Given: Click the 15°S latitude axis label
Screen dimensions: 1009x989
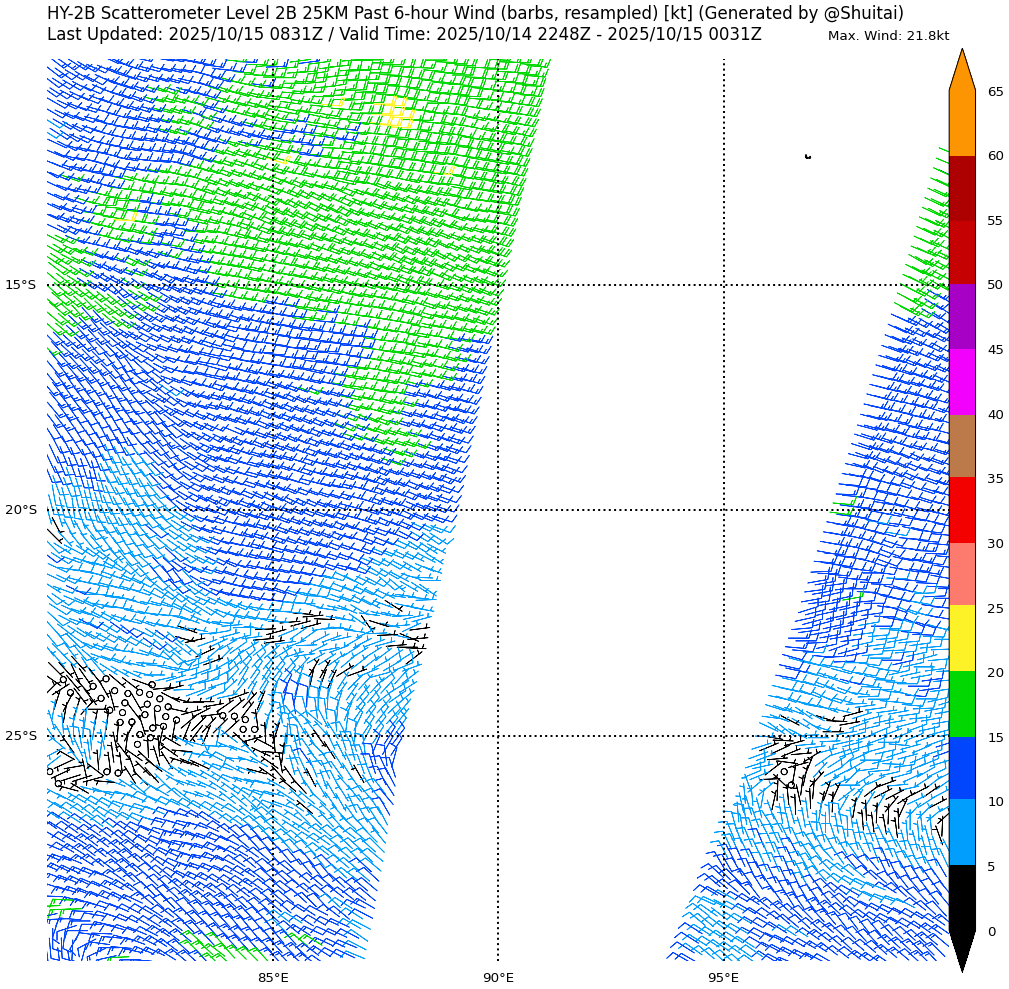Looking at the screenshot, I should pyautogui.click(x=20, y=285).
